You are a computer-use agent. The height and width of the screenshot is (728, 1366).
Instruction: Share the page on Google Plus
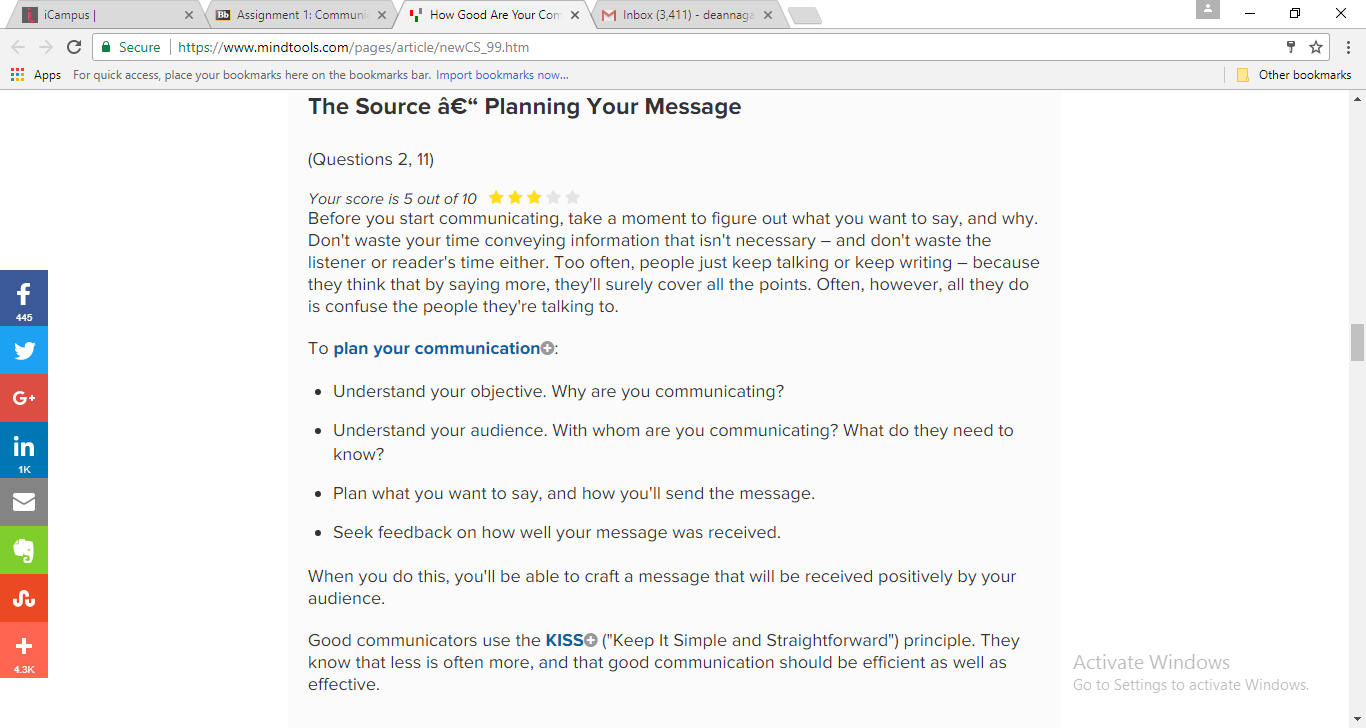click(24, 398)
